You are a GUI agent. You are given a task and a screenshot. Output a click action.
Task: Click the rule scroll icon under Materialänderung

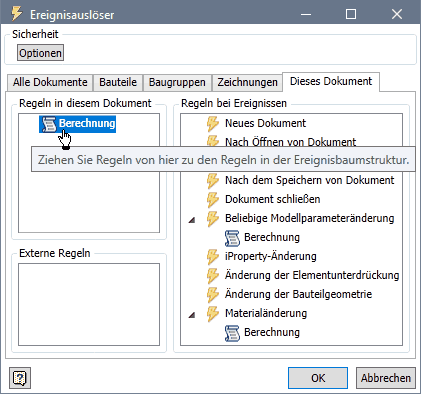click(x=232, y=333)
